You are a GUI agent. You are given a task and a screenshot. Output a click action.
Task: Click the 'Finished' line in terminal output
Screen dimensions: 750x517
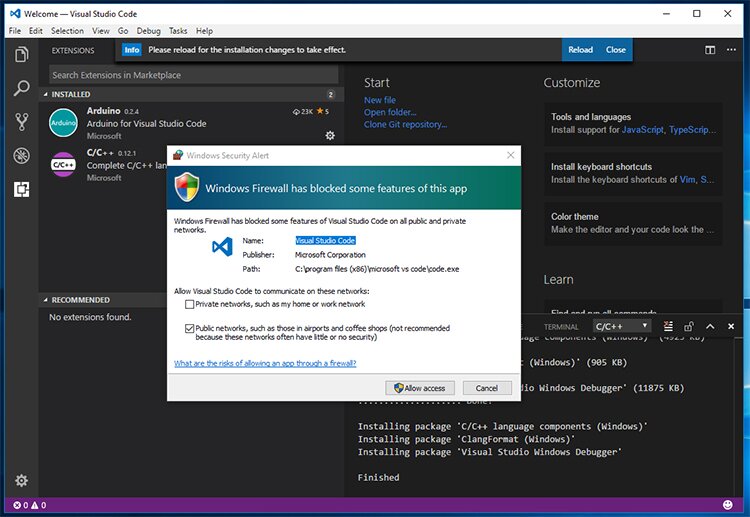pos(378,477)
